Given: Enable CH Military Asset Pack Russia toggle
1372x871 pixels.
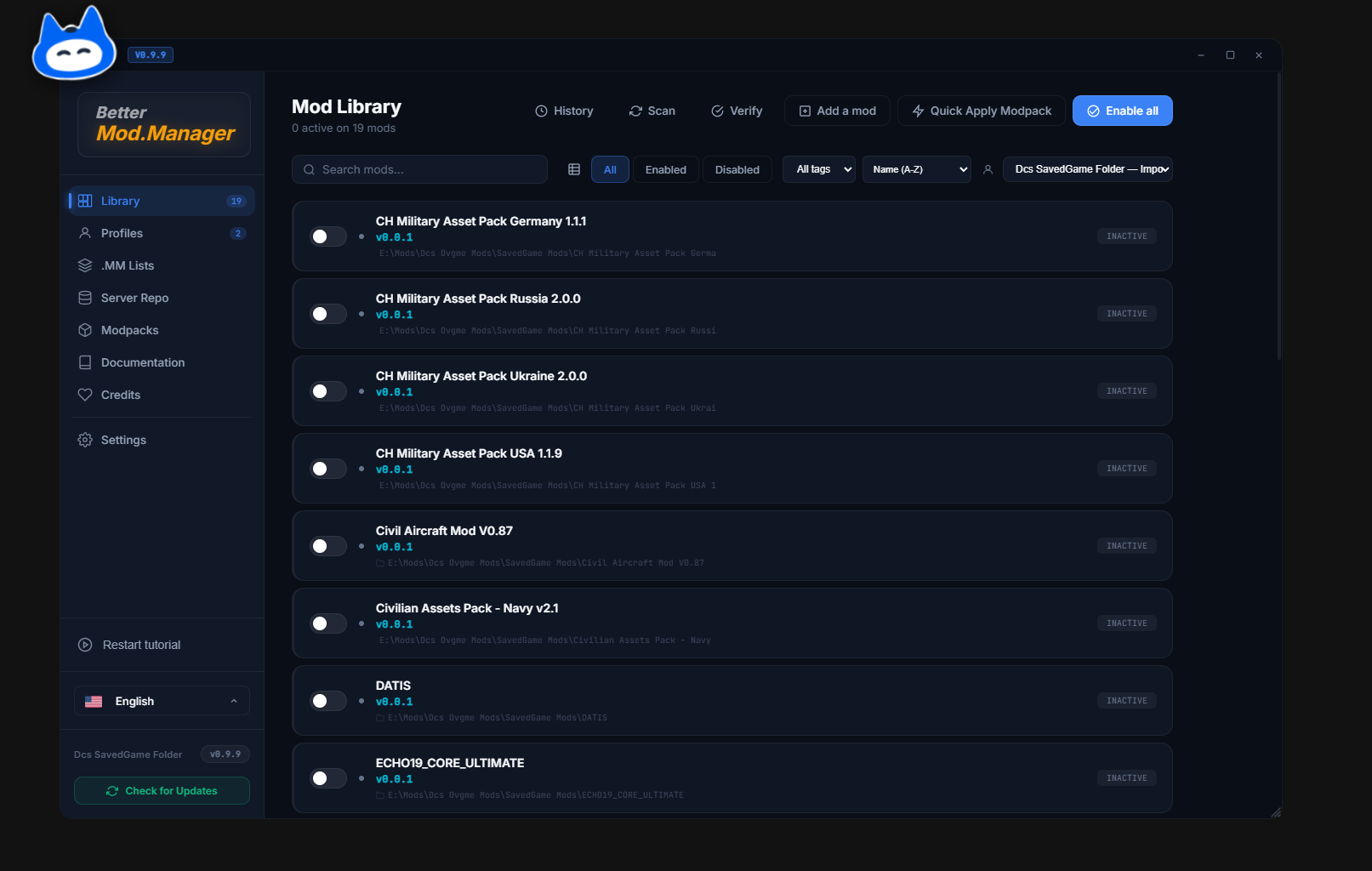Looking at the screenshot, I should point(328,314).
